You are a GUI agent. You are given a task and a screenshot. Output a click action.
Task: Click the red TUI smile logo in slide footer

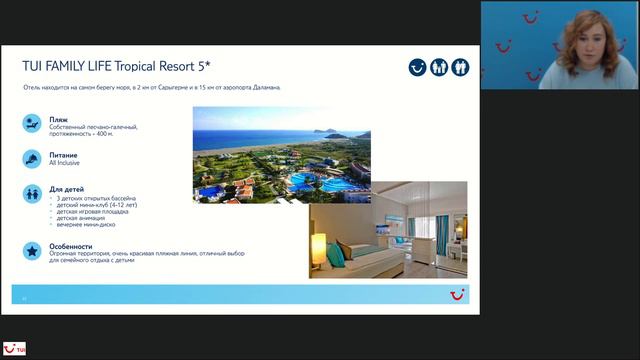pos(457,294)
